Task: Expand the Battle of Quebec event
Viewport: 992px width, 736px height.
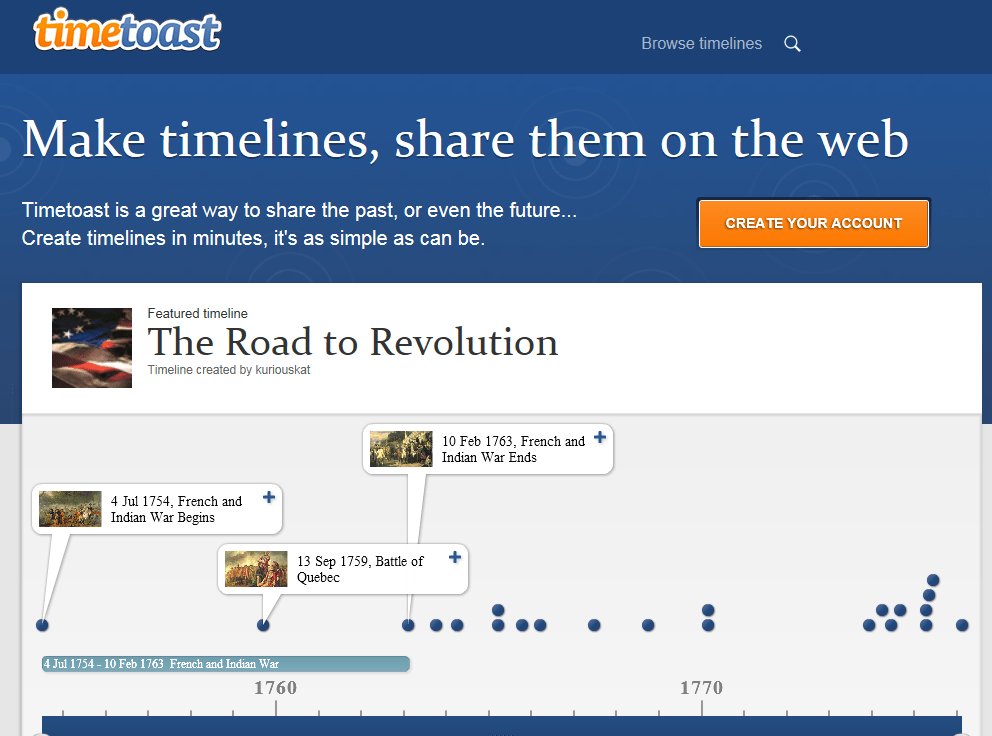Action: pos(454,557)
